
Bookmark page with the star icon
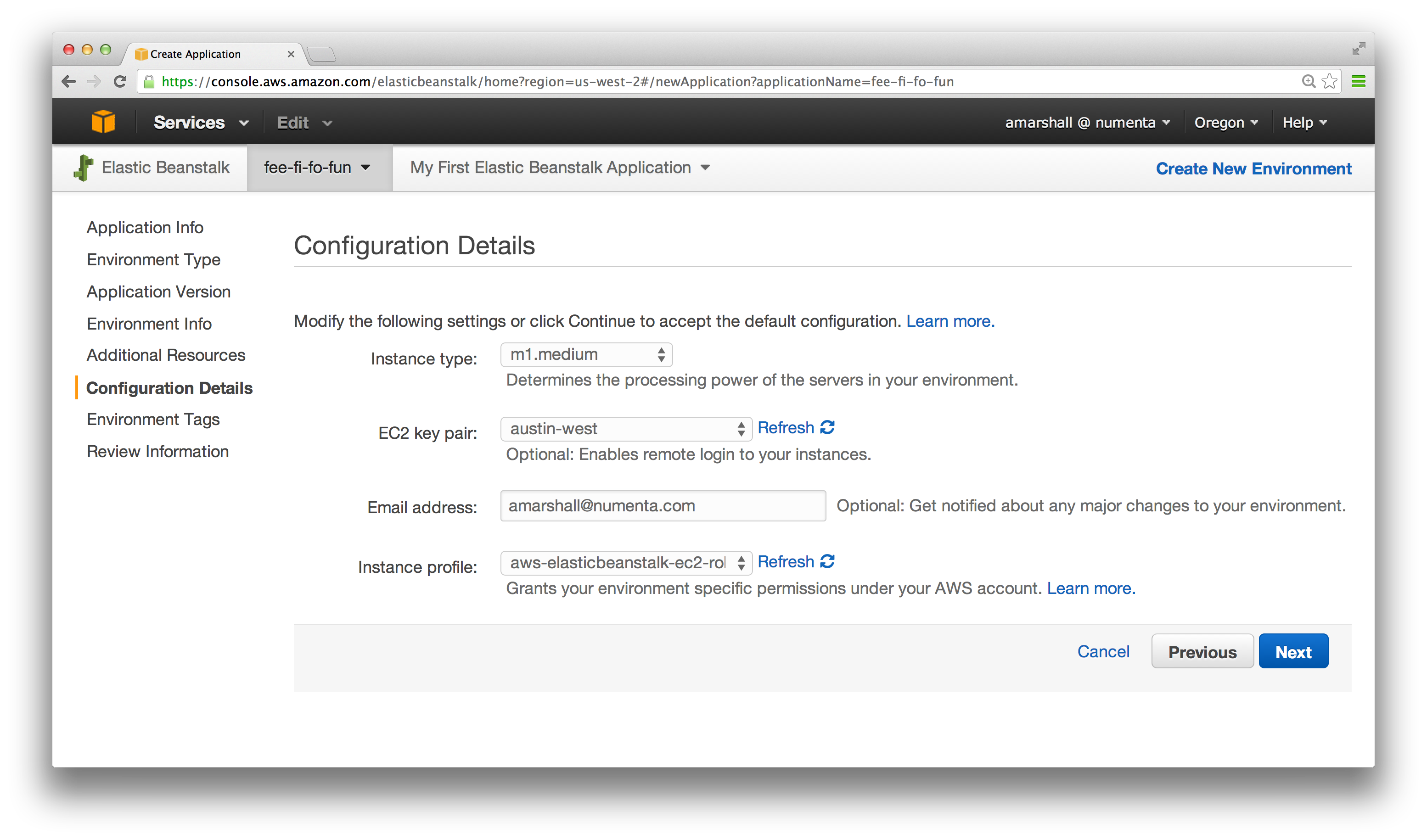click(1329, 82)
